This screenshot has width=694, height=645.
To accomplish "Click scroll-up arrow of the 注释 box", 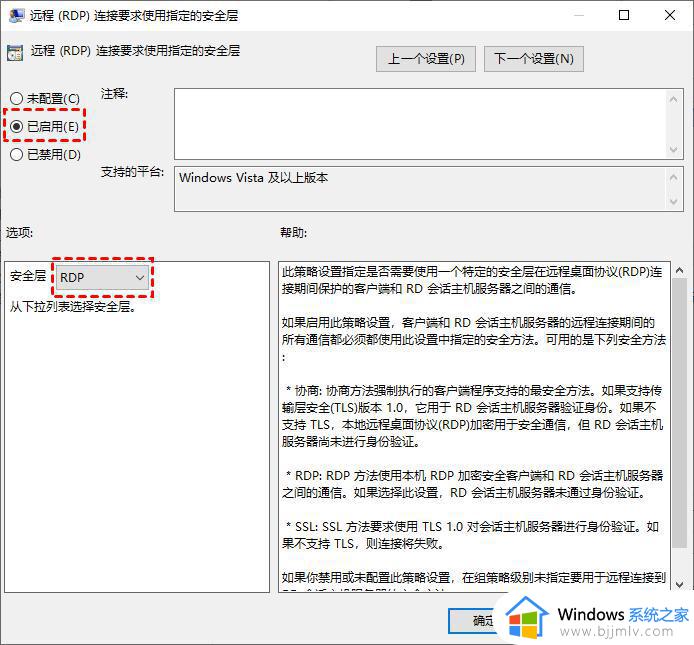I will coord(673,99).
